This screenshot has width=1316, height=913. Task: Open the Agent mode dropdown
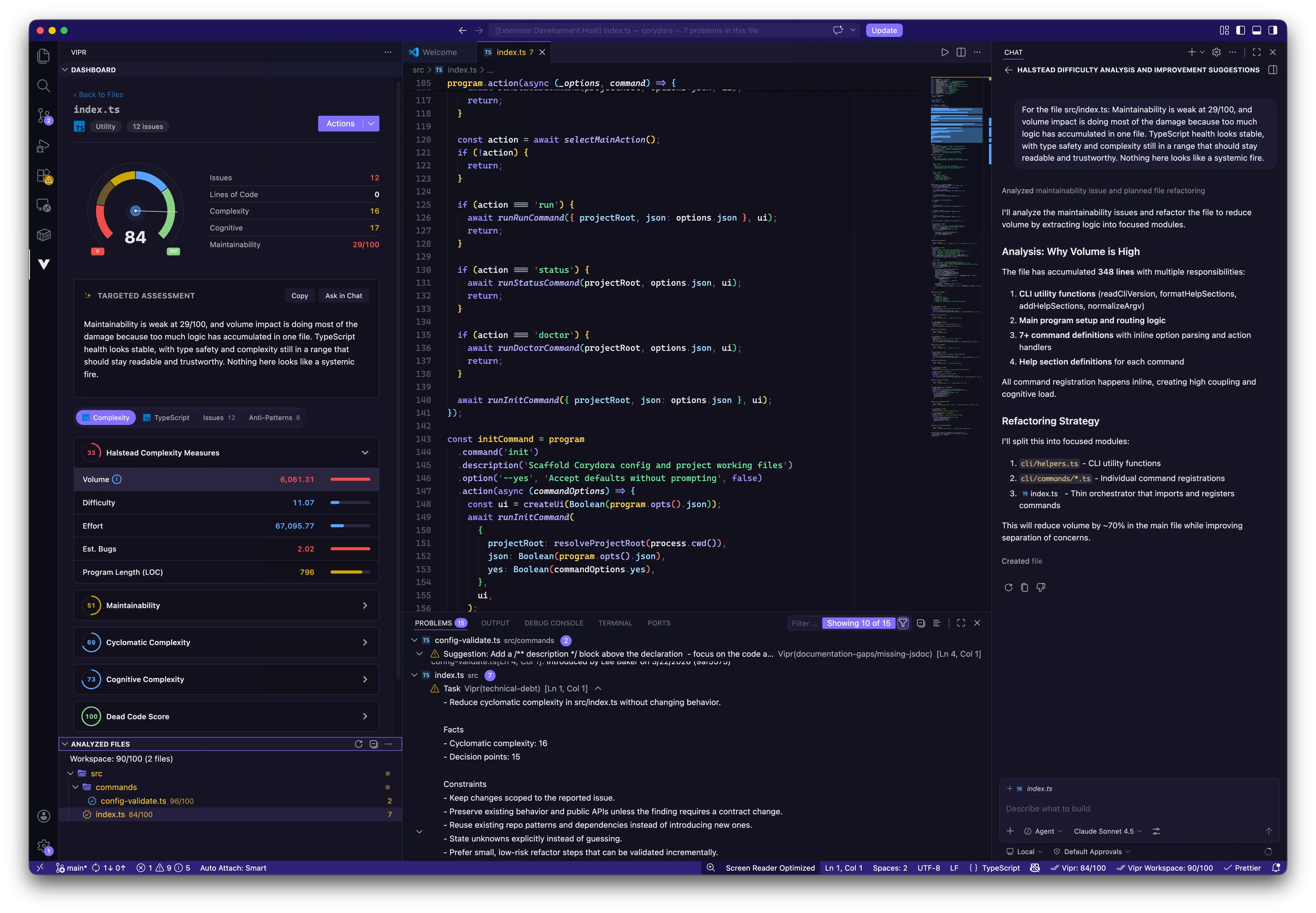1043,831
